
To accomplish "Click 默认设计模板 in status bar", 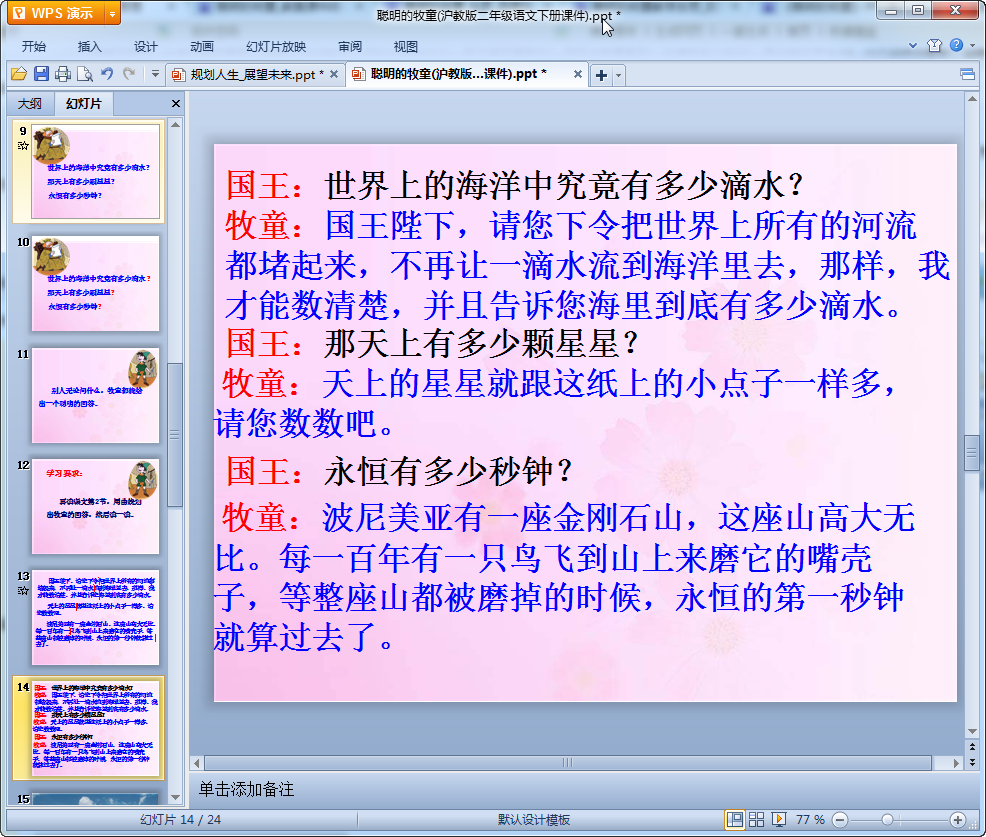I will pos(534,819).
